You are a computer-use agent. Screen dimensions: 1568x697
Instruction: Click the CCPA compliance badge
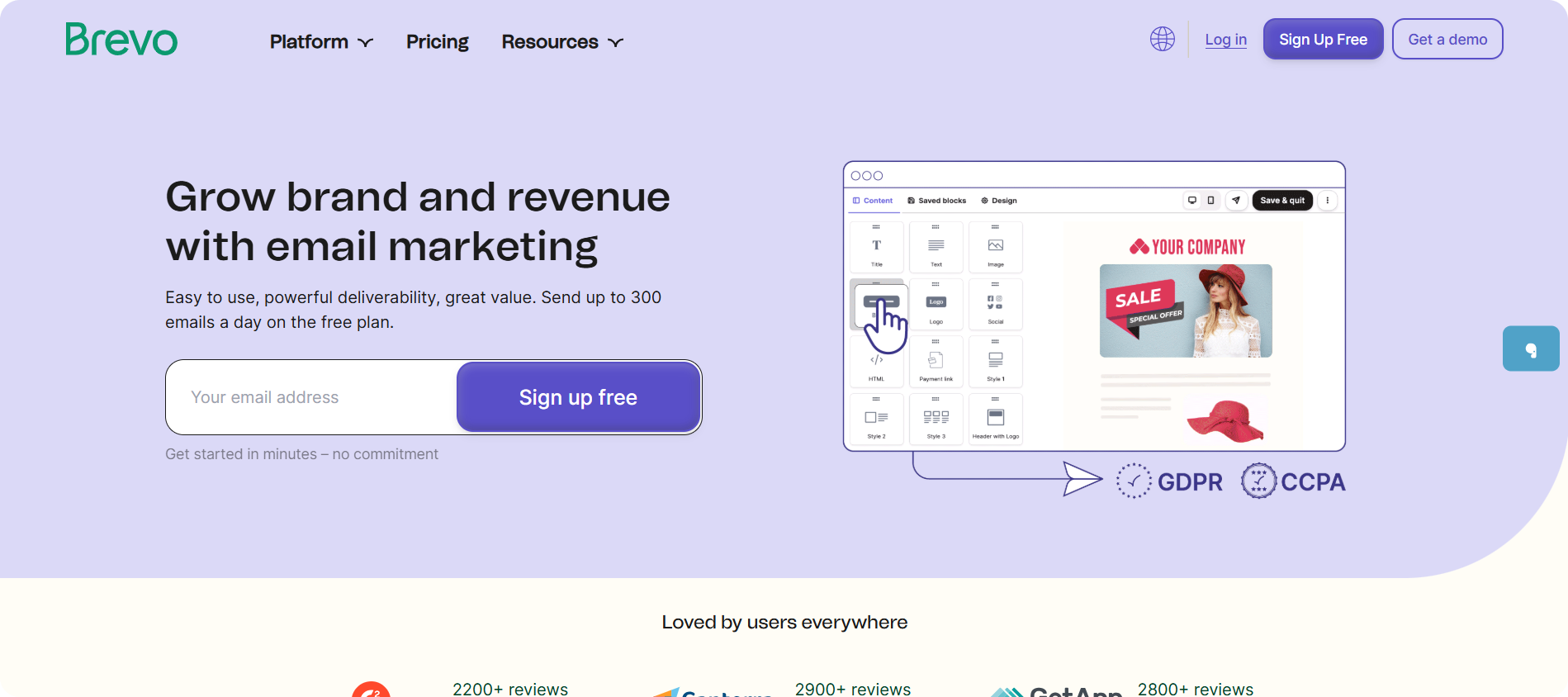coord(1293,481)
